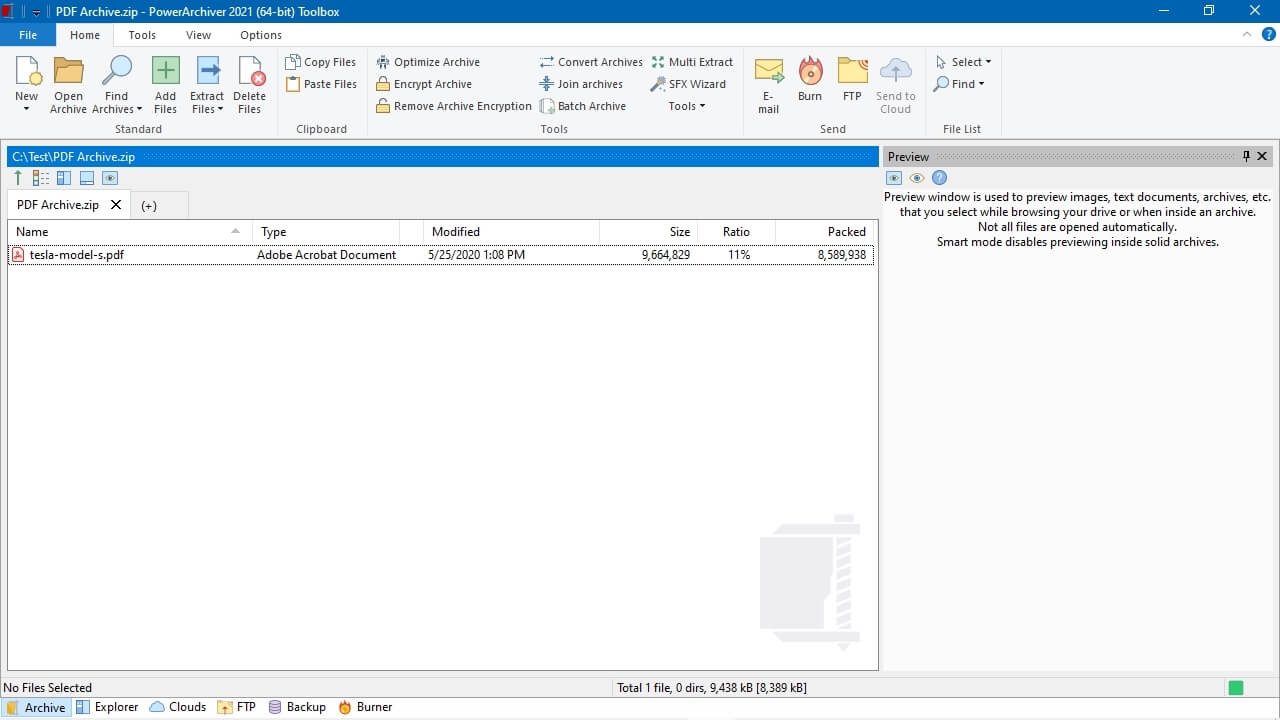Toggle the folder side pane icon
This screenshot has height=720, width=1280.
64,178
